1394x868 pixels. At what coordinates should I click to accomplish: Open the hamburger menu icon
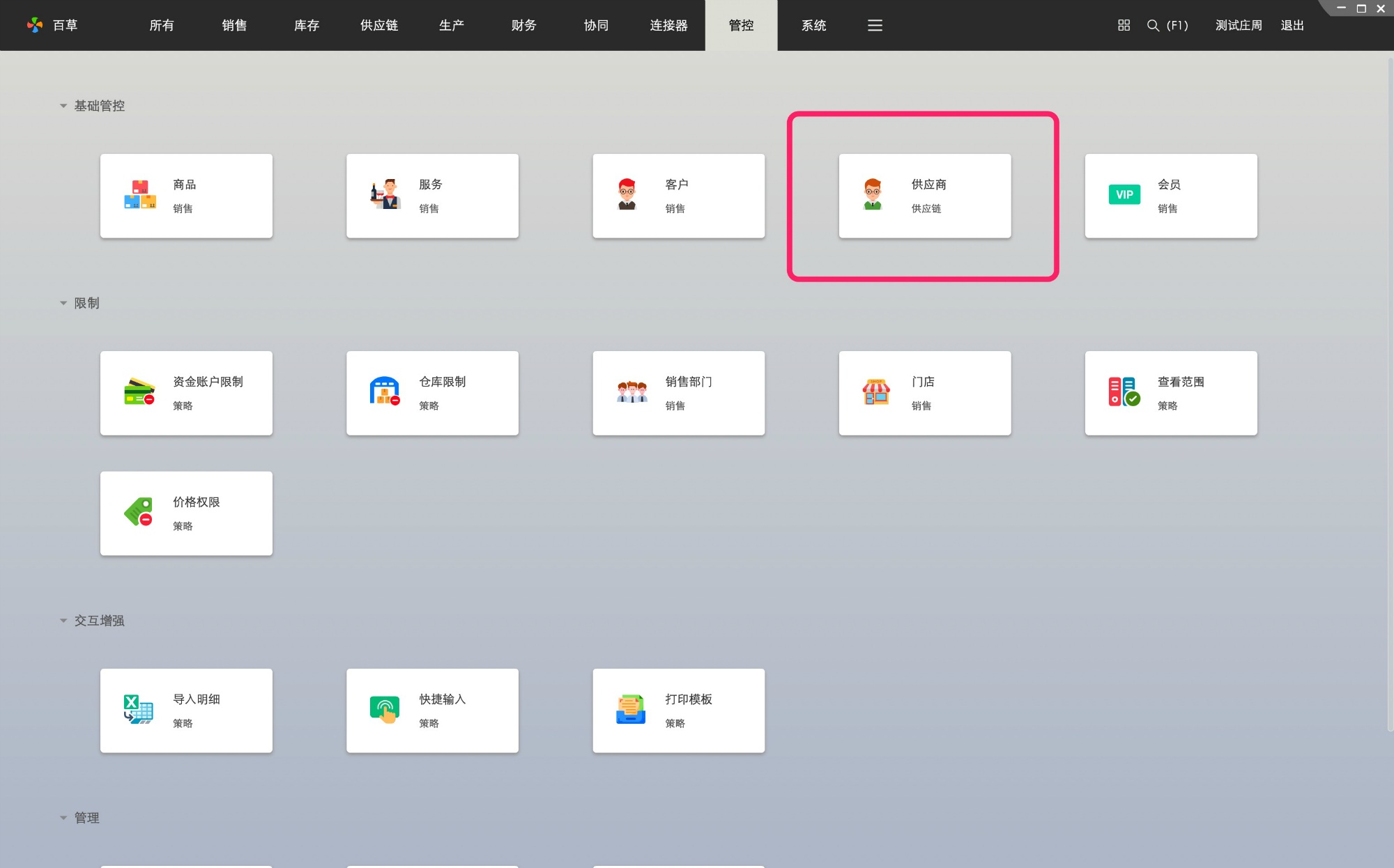click(x=875, y=25)
